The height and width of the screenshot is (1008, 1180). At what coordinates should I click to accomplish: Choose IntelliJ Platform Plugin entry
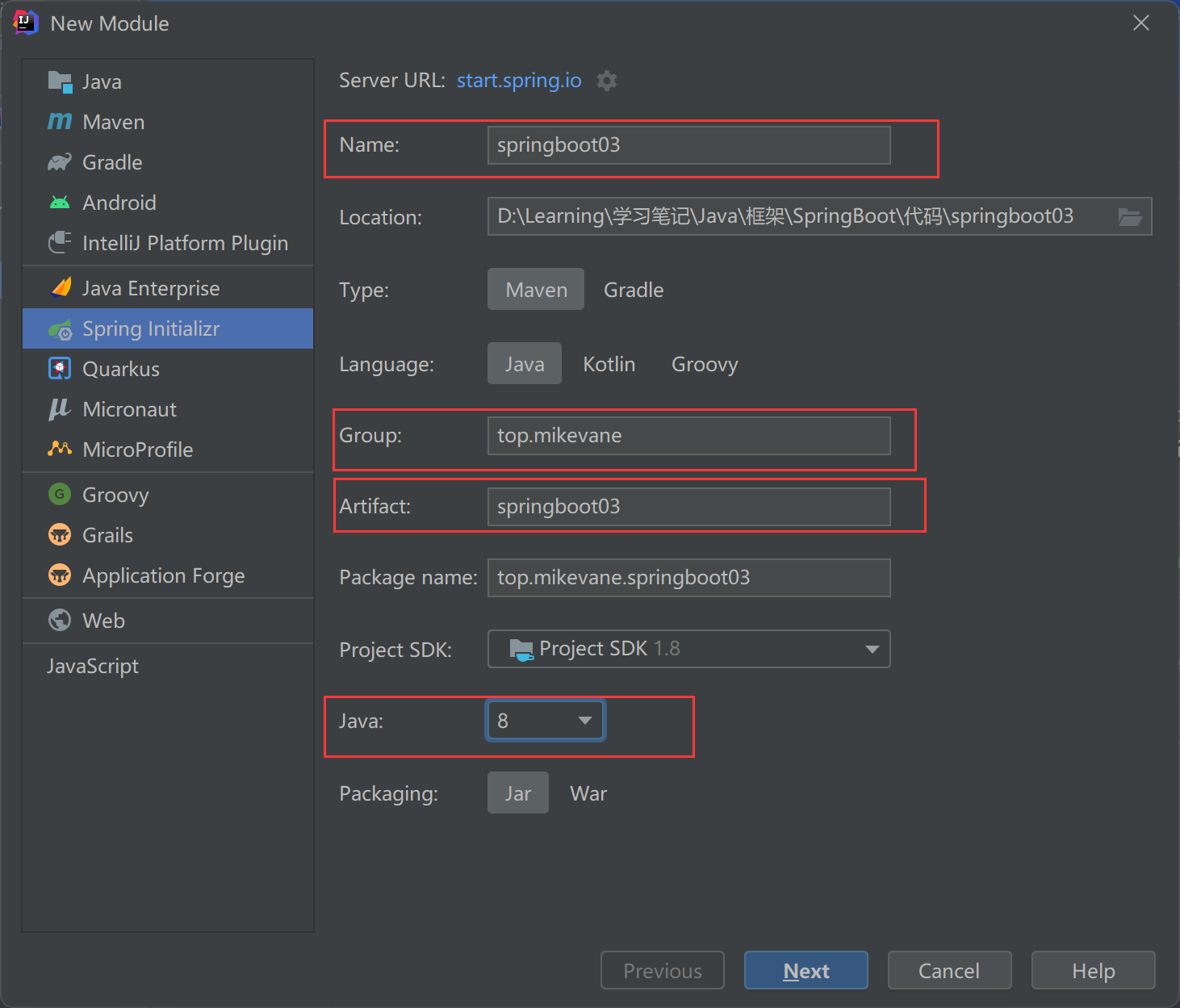click(x=168, y=243)
